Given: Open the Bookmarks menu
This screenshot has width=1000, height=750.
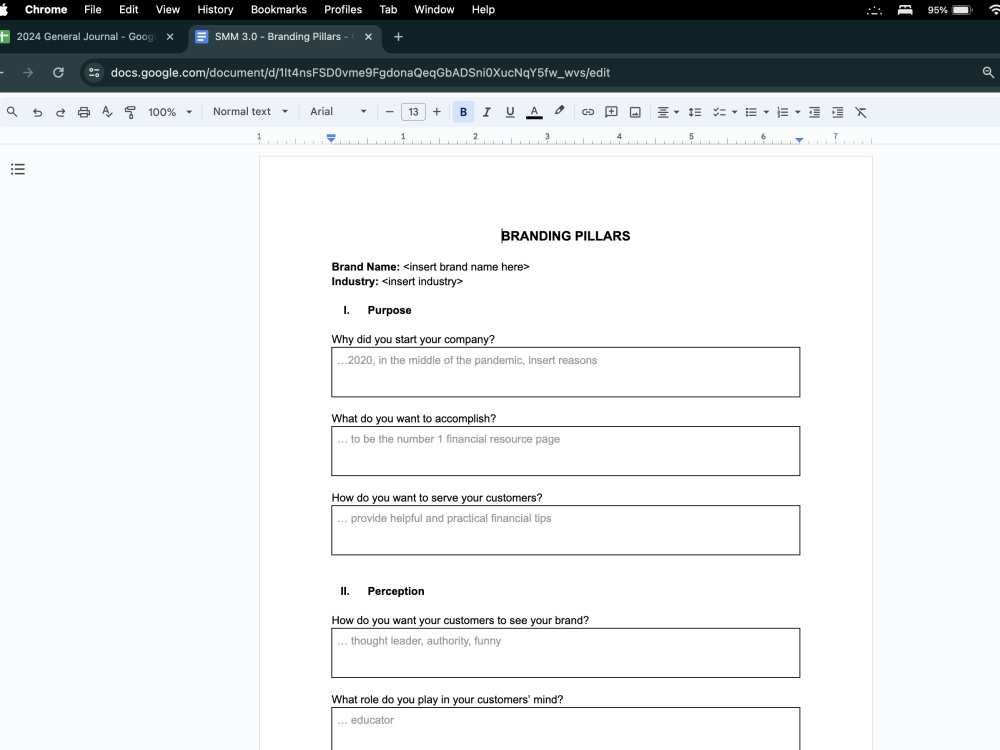Looking at the screenshot, I should click(x=279, y=10).
